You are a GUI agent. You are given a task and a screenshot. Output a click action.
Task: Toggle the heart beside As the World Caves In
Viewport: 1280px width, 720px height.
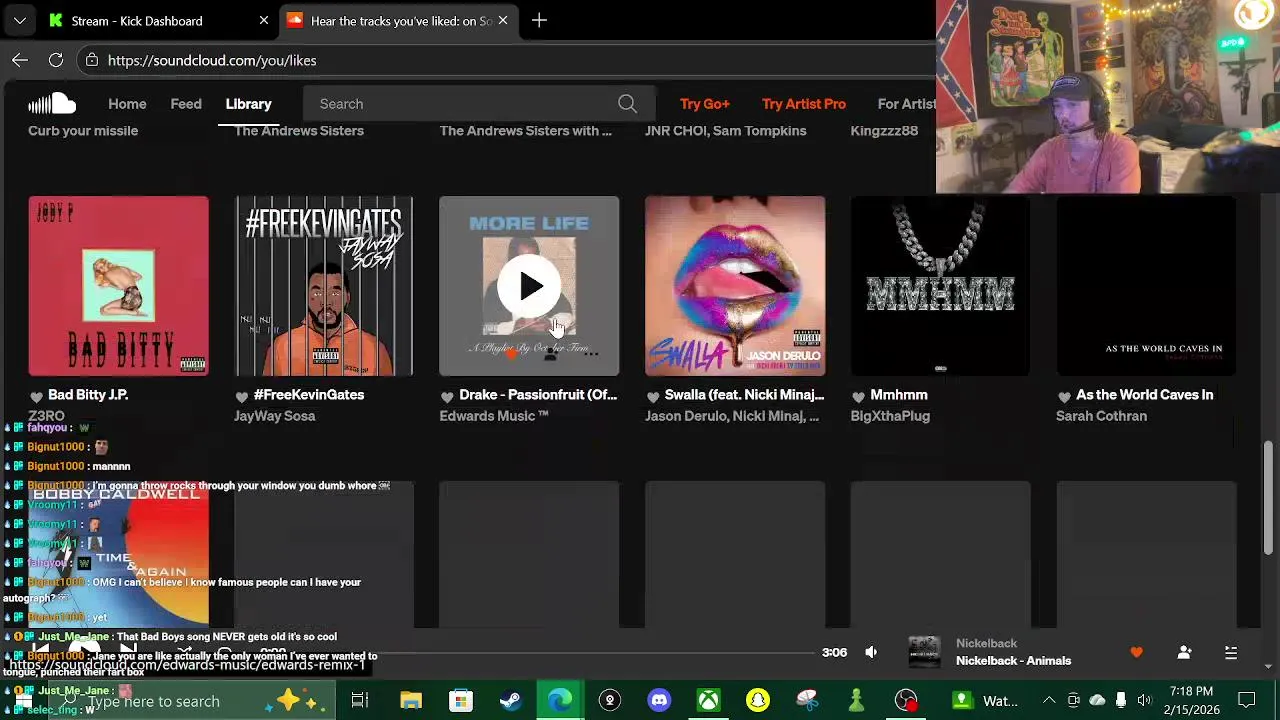[x=1064, y=396]
